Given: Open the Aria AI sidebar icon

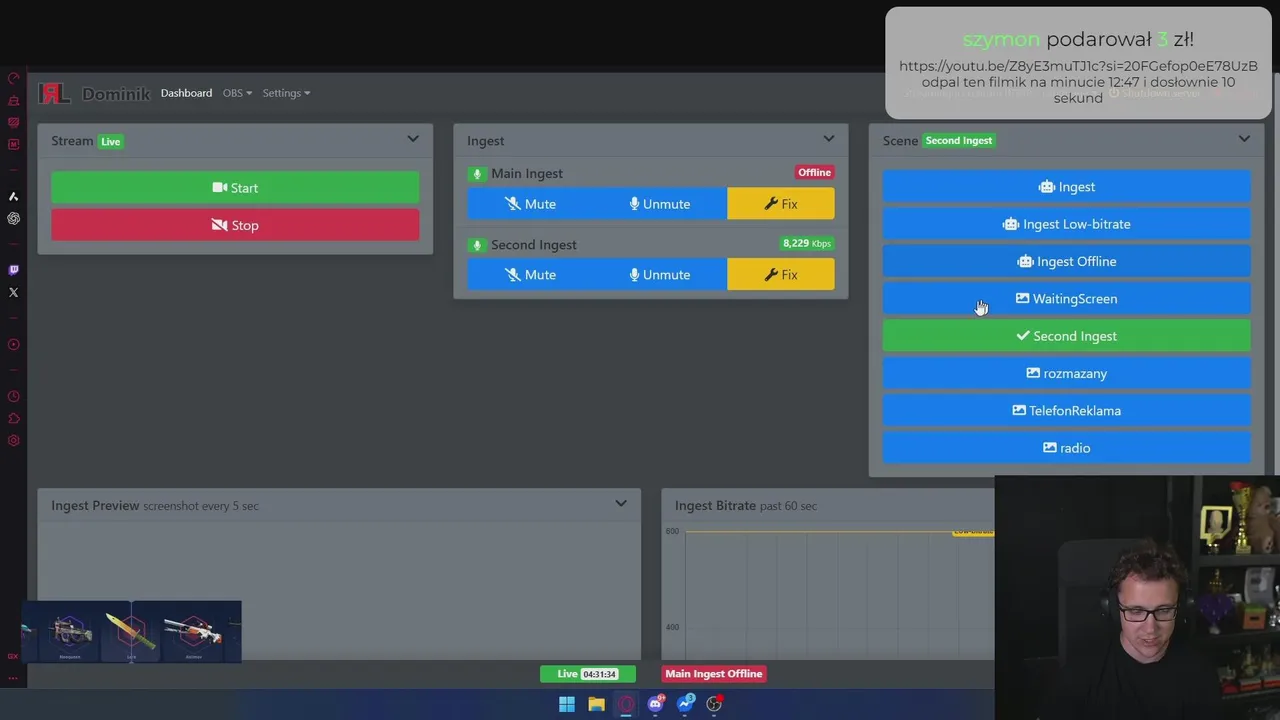Looking at the screenshot, I should tap(14, 196).
